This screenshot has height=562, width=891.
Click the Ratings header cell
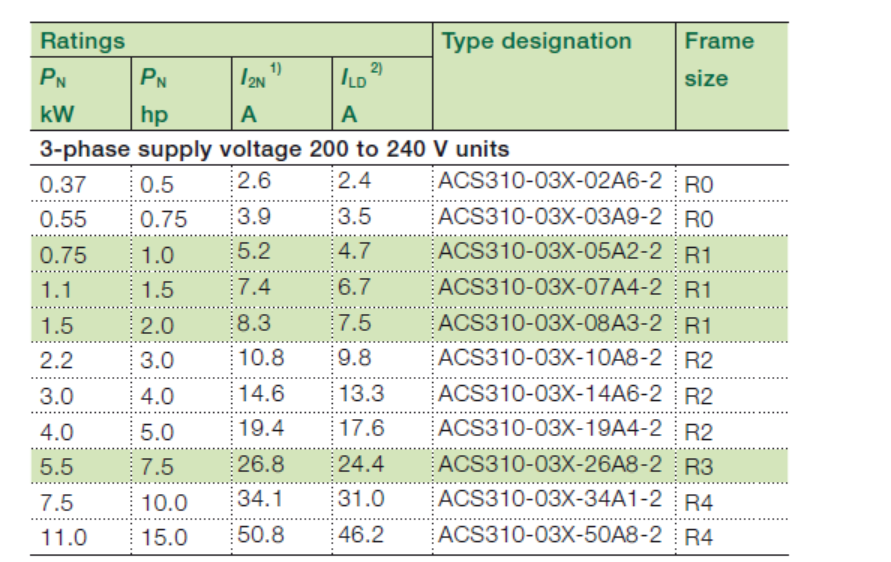click(231, 40)
